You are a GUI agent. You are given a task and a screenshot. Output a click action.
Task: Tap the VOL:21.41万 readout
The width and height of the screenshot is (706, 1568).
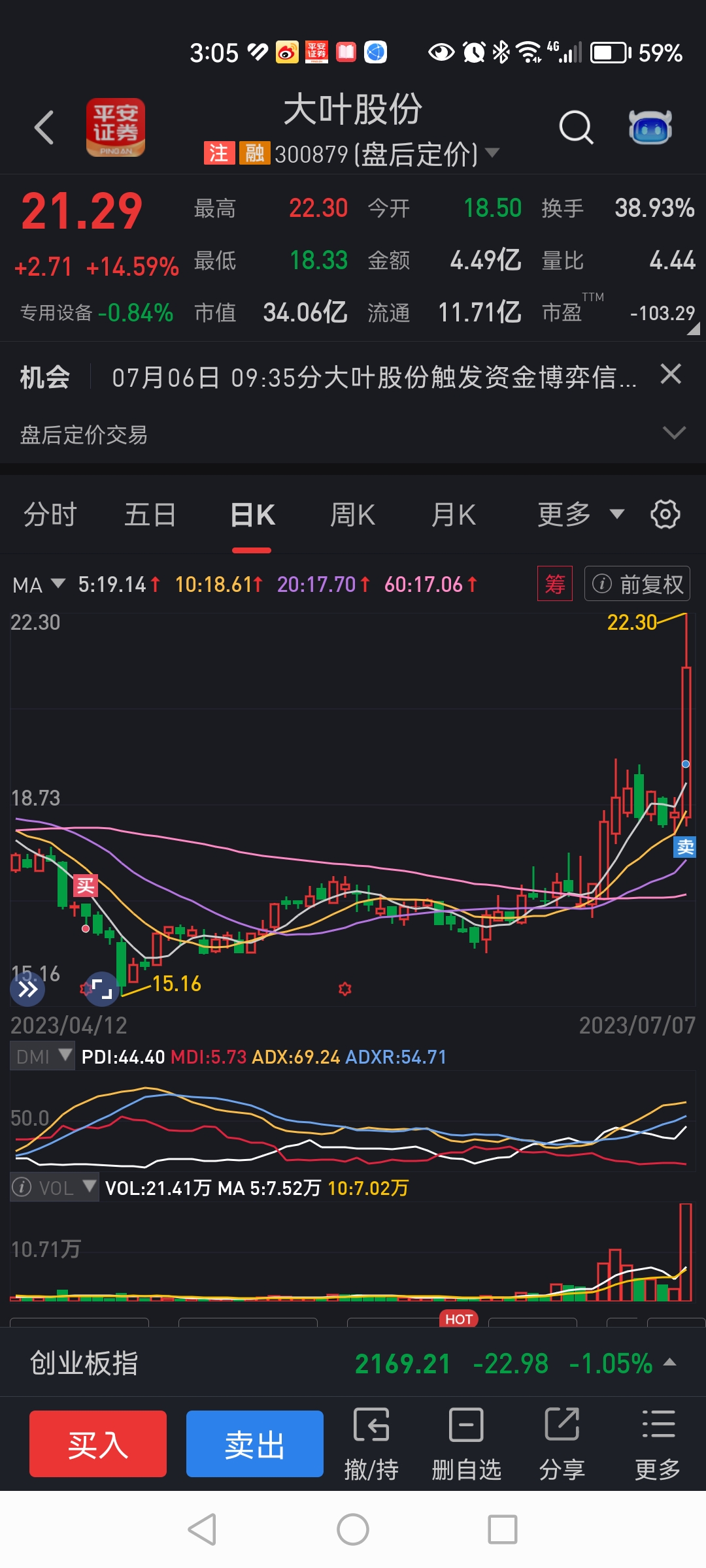[x=158, y=1188]
